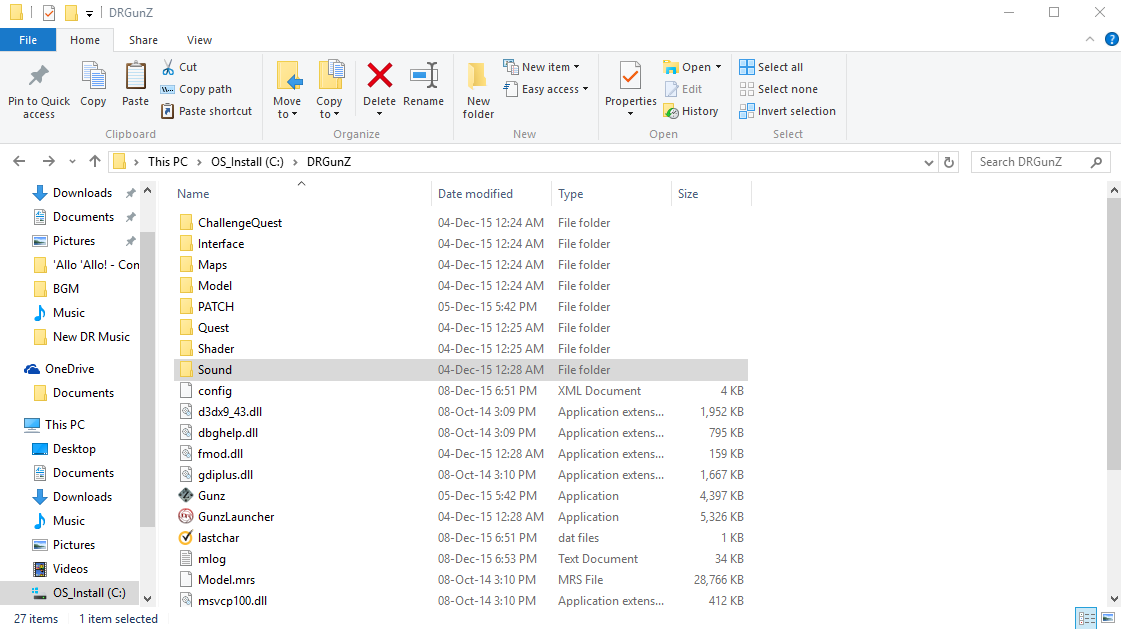Open recent locations dropdown arrow

72,162
